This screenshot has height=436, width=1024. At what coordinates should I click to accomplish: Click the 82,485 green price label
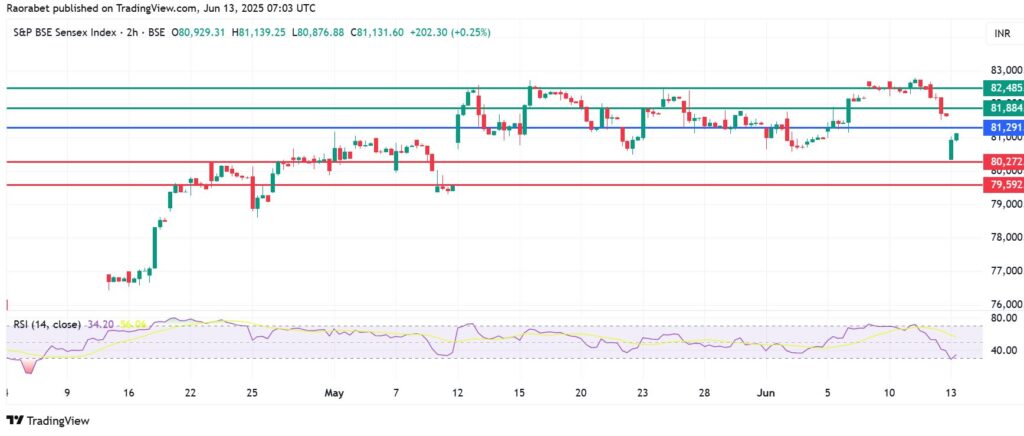pos(1003,88)
